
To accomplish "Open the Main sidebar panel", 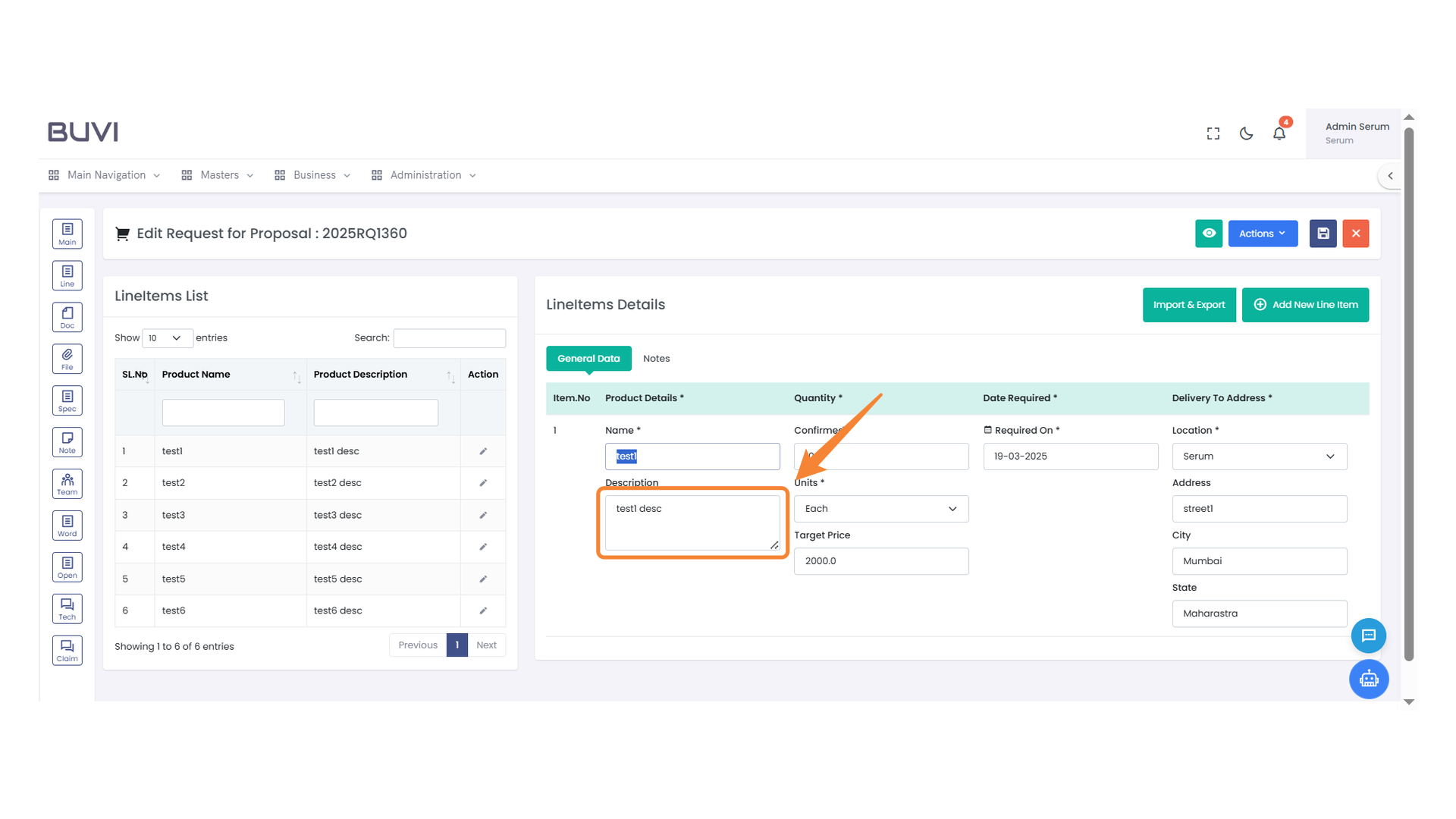I will [x=67, y=234].
